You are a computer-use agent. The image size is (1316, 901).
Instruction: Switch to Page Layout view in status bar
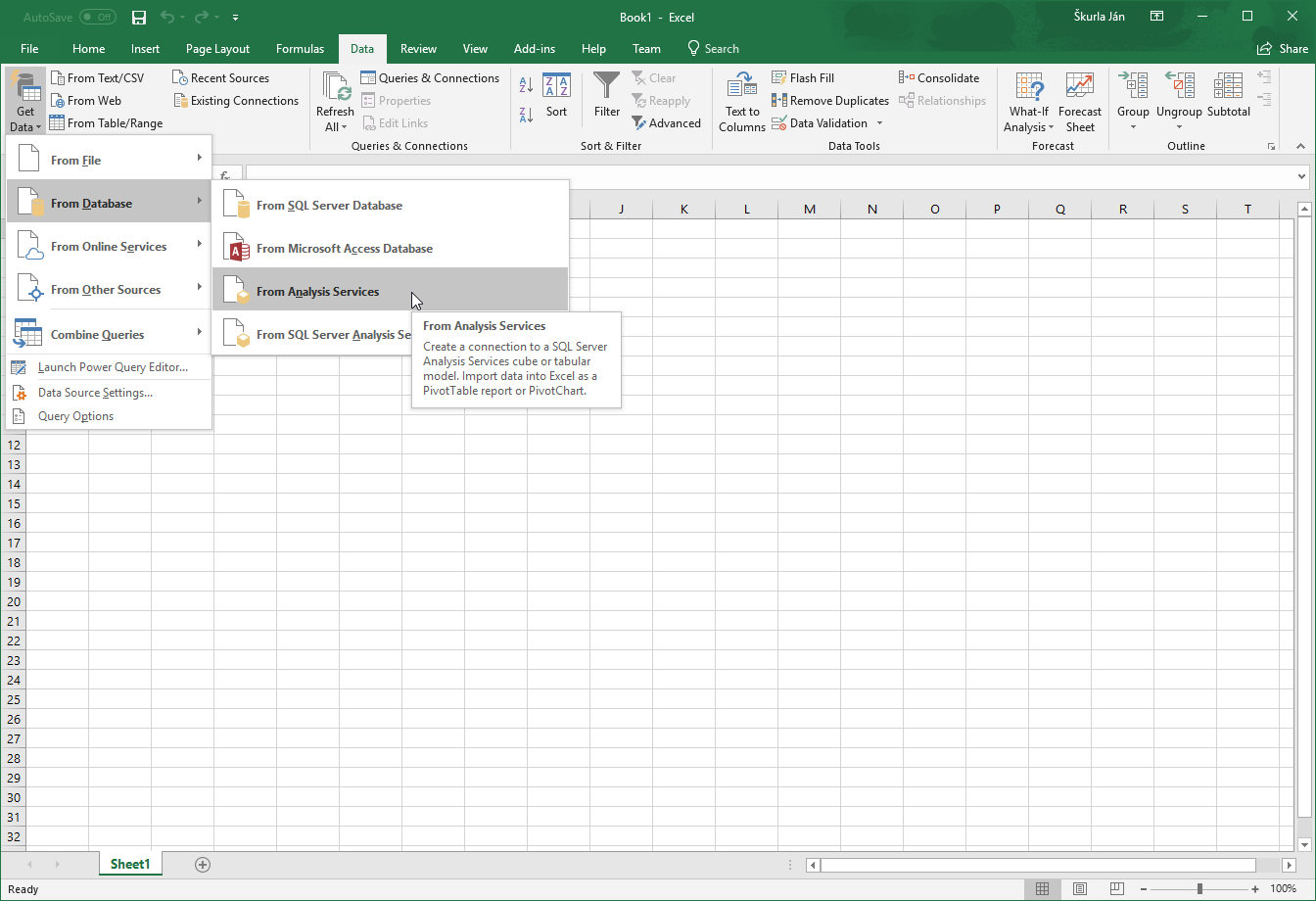(1079, 889)
